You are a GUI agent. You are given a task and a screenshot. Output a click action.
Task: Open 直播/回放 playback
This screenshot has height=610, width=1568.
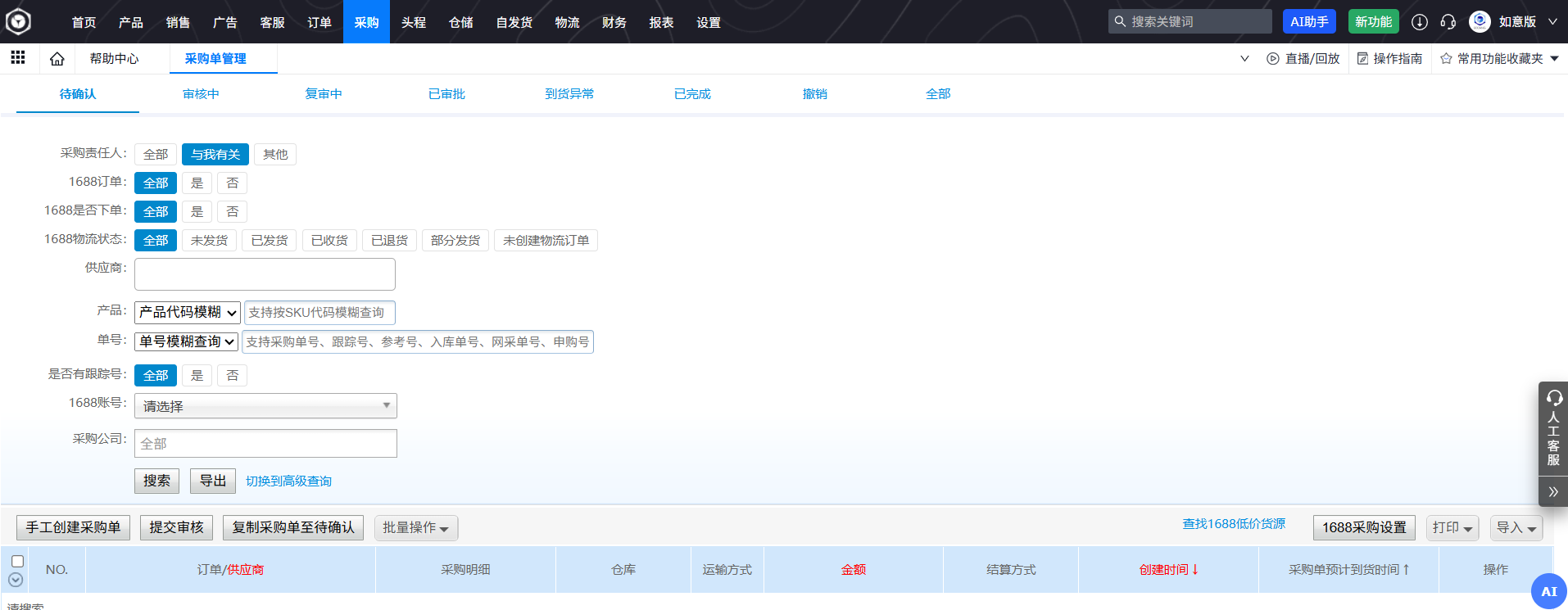(1303, 58)
